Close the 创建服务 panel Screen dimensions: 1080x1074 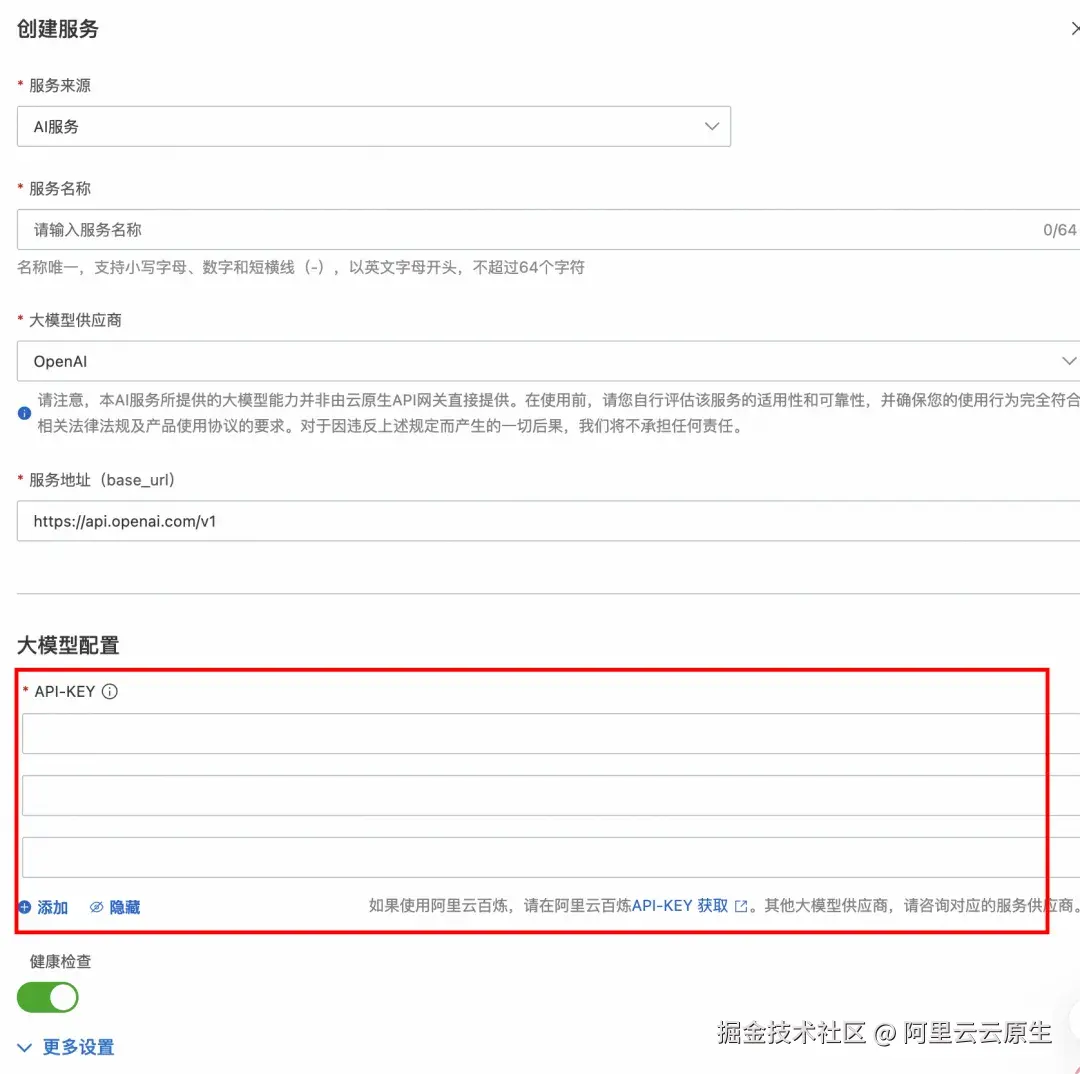coord(1073,29)
